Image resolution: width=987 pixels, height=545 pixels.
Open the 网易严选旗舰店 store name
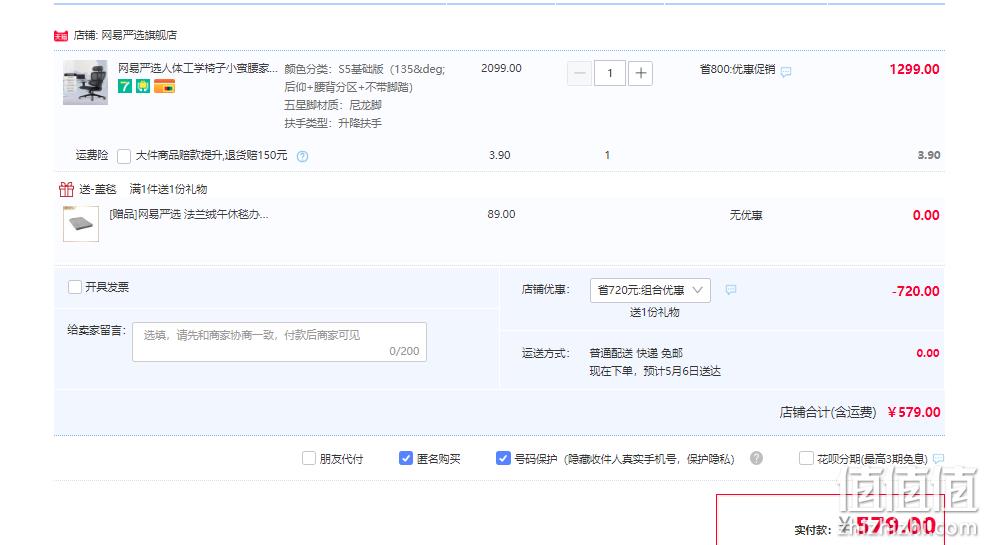(139, 35)
